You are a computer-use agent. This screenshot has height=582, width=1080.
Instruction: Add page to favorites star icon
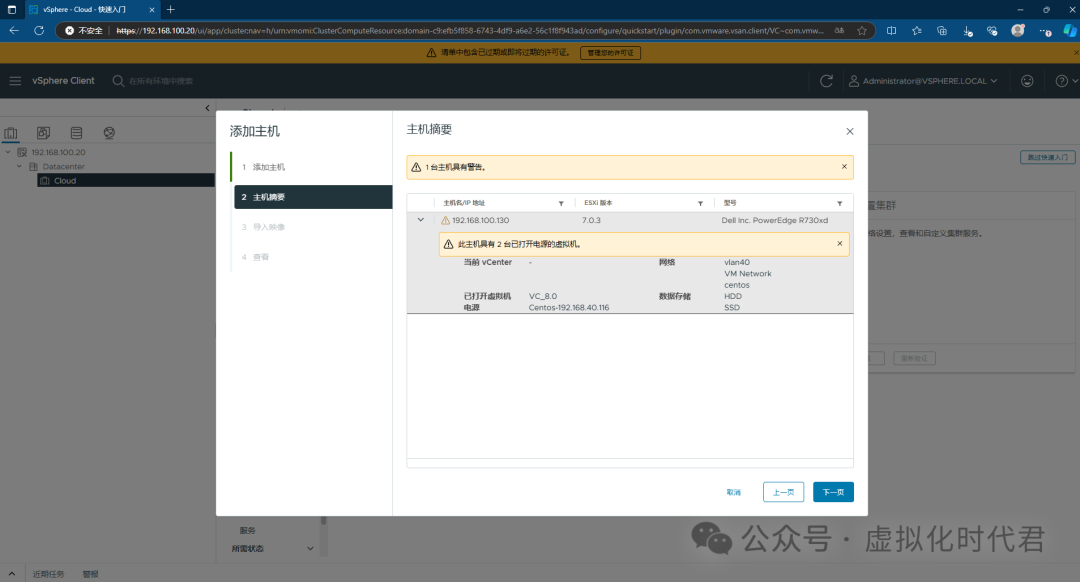(862, 30)
